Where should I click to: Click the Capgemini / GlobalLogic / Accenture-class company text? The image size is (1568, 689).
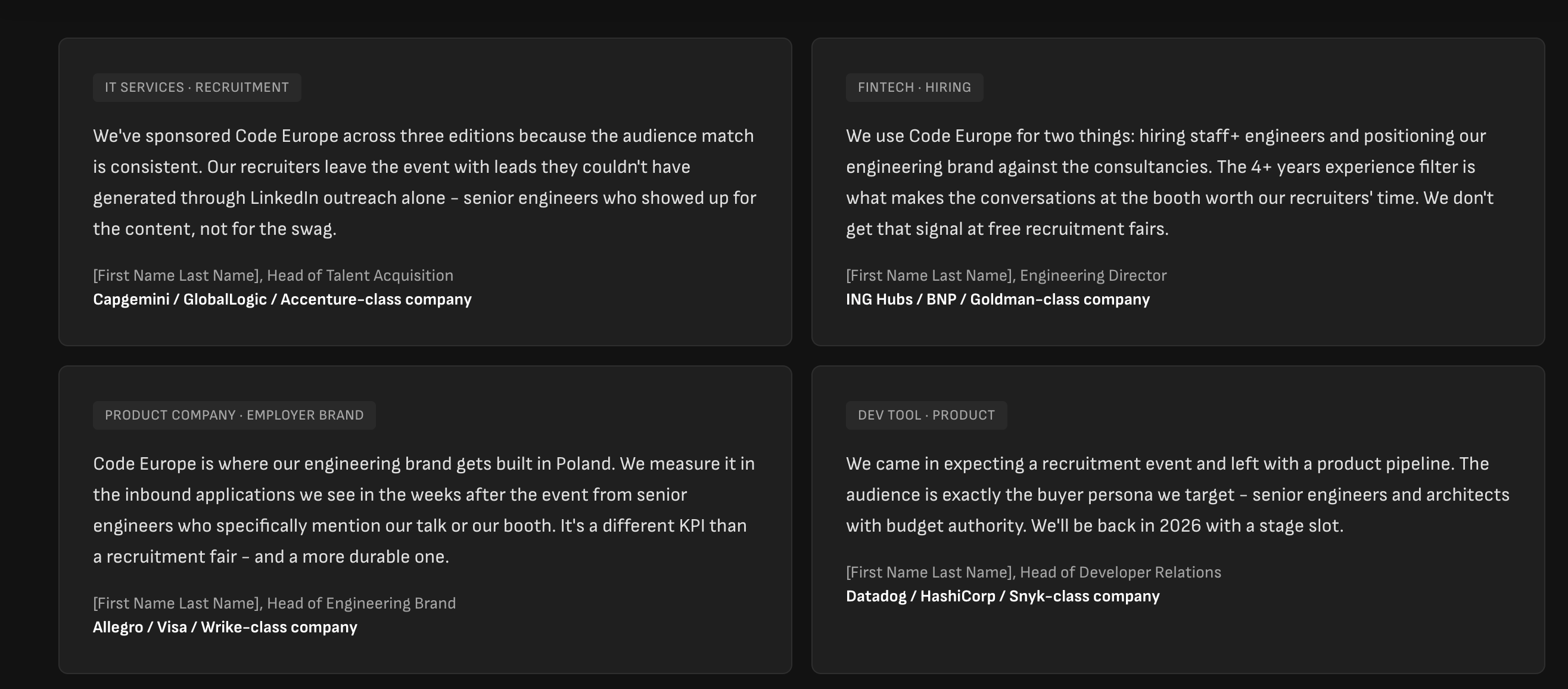[282, 299]
